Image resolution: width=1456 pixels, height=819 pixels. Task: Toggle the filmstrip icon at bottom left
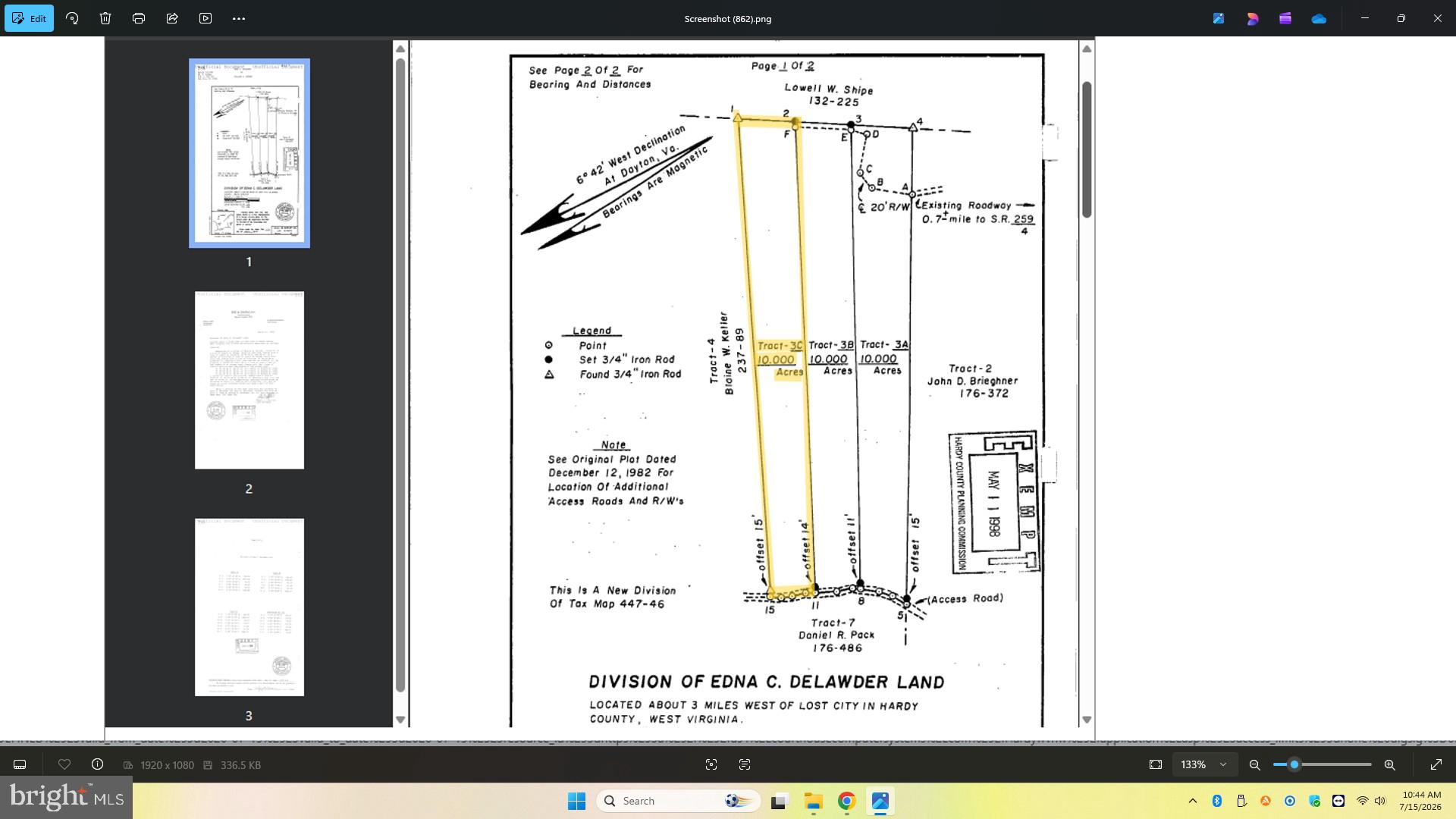point(20,764)
